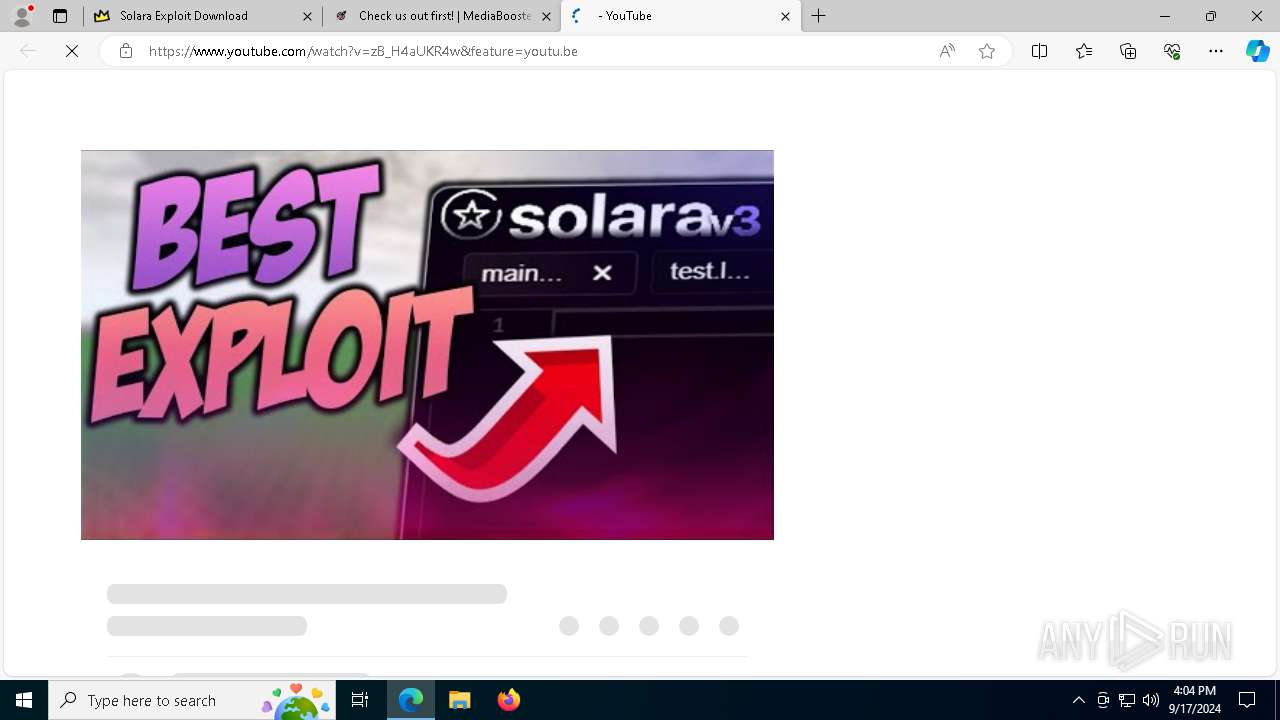Image resolution: width=1280 pixels, height=720 pixels.
Task: Launch Copilot sidebar
Action: click(1257, 51)
